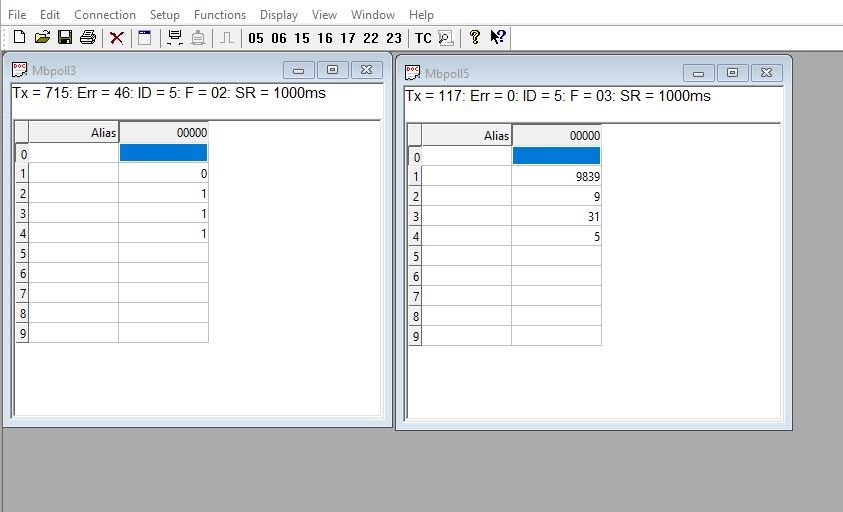Click the red X delete icon
Viewport: 843px width, 512px height.
(x=117, y=38)
